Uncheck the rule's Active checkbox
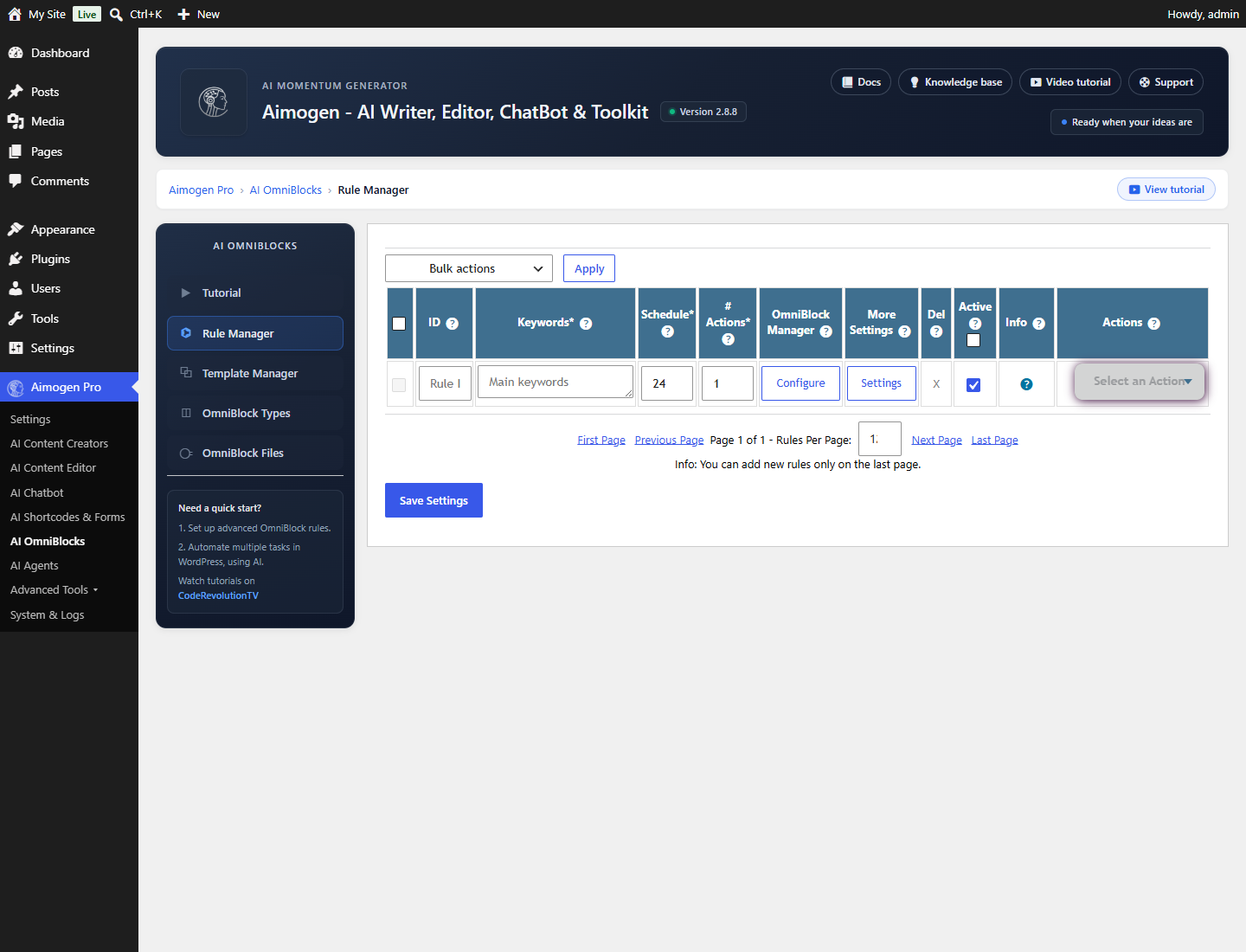Screen dimensions: 1246x952 973,385
